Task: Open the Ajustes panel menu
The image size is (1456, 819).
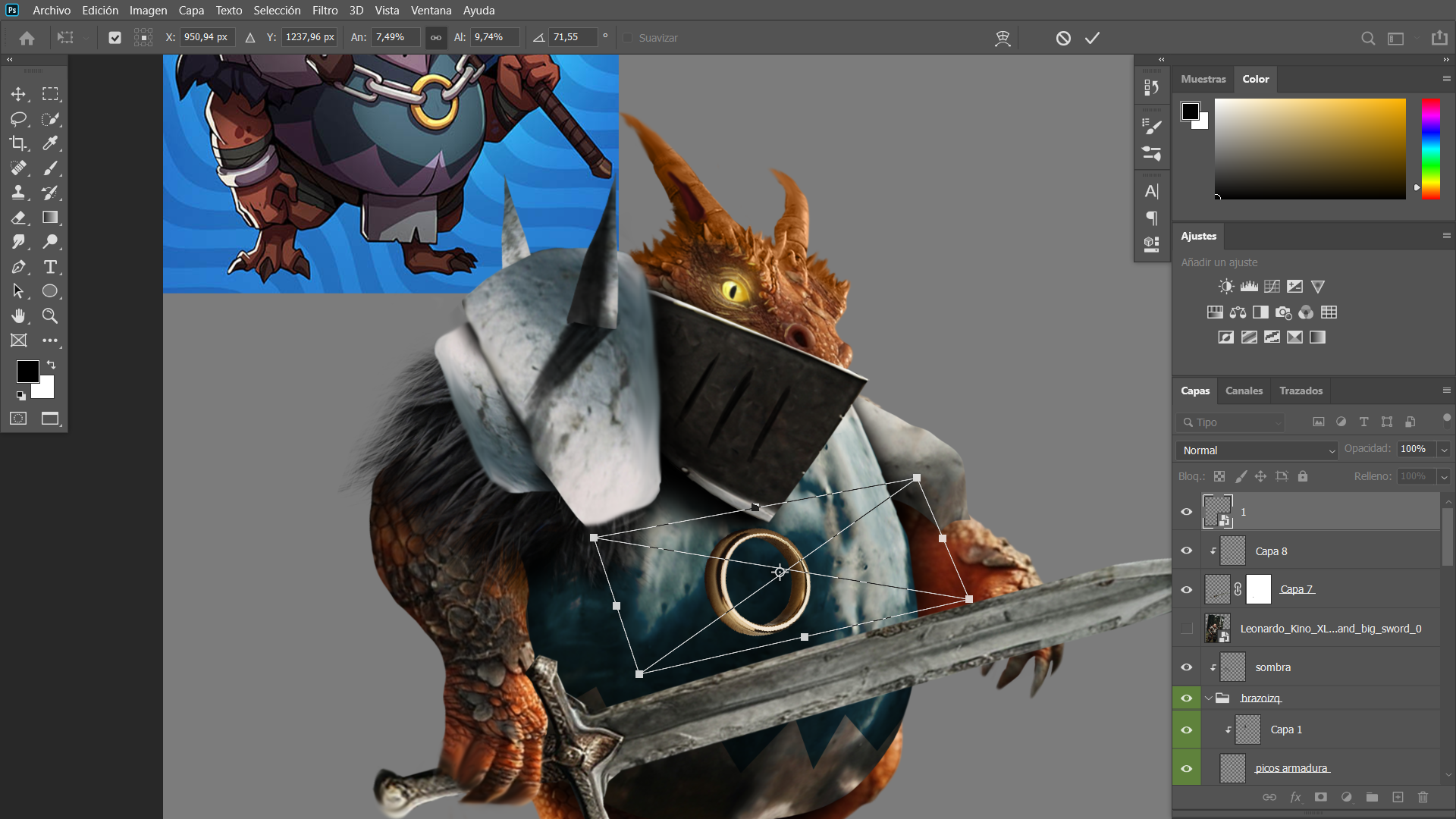Action: pyautogui.click(x=1446, y=236)
